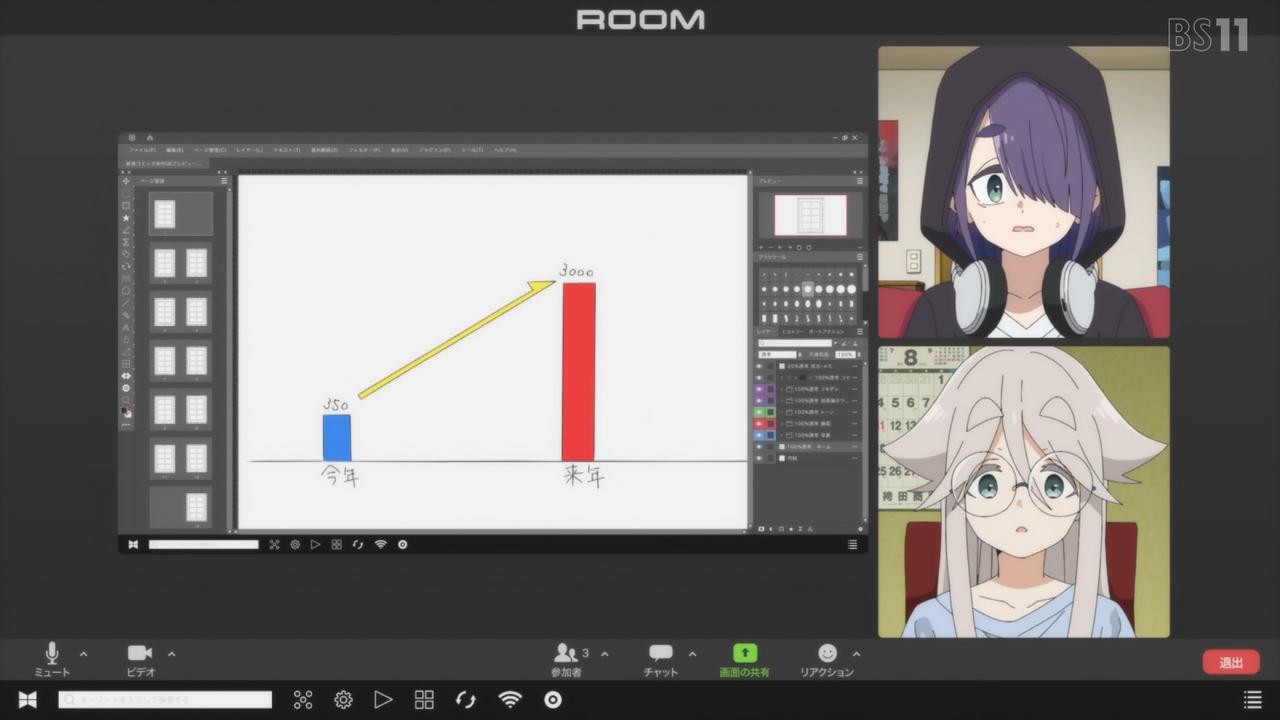Image resolution: width=1280 pixels, height=720 pixels.
Task: Mute the microphone with ミュート button
Action: 52,660
